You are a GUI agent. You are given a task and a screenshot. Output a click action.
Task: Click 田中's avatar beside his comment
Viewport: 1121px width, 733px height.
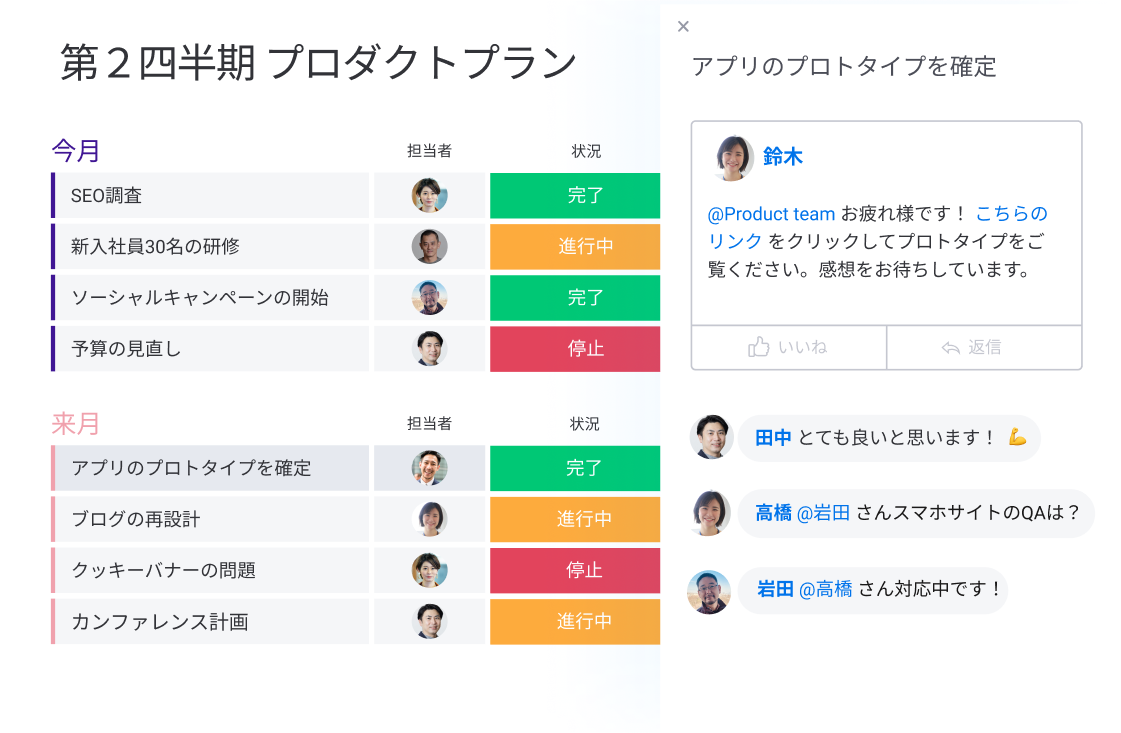pos(711,437)
